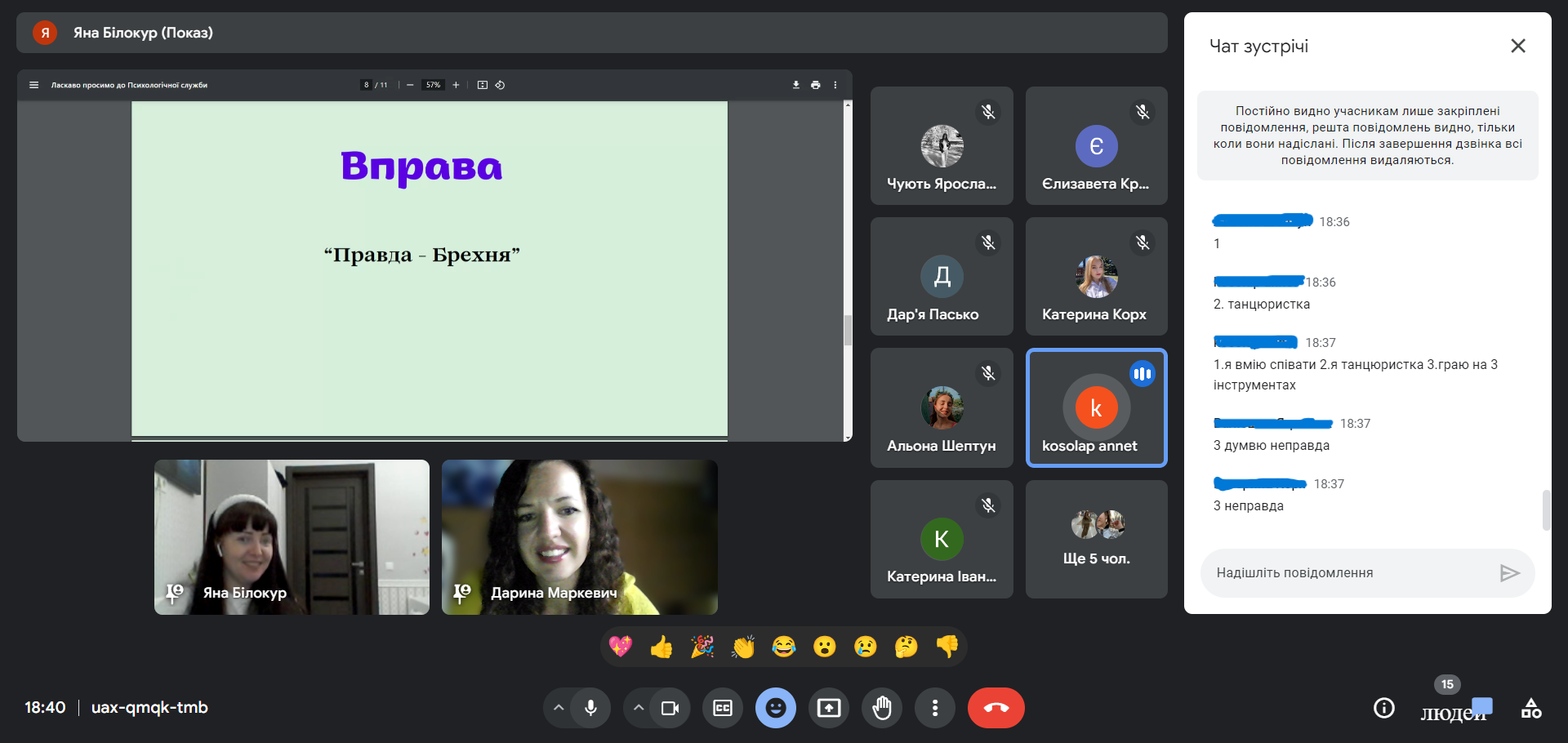Click the send message arrow
The image size is (1568, 743).
click(x=1509, y=573)
